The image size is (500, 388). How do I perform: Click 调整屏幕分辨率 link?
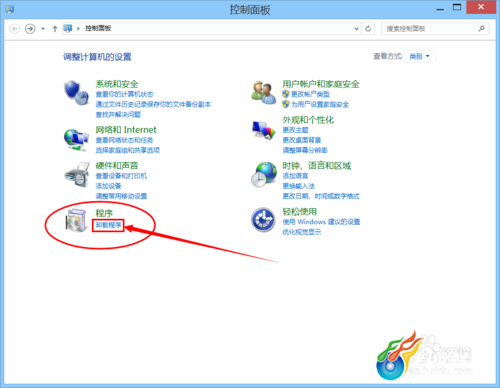point(305,150)
